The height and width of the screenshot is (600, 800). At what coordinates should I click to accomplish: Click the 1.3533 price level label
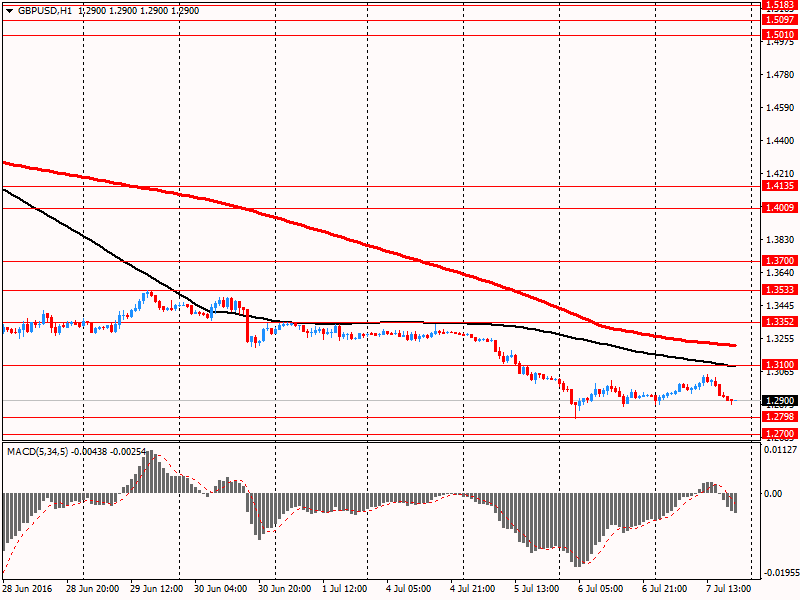click(778, 290)
